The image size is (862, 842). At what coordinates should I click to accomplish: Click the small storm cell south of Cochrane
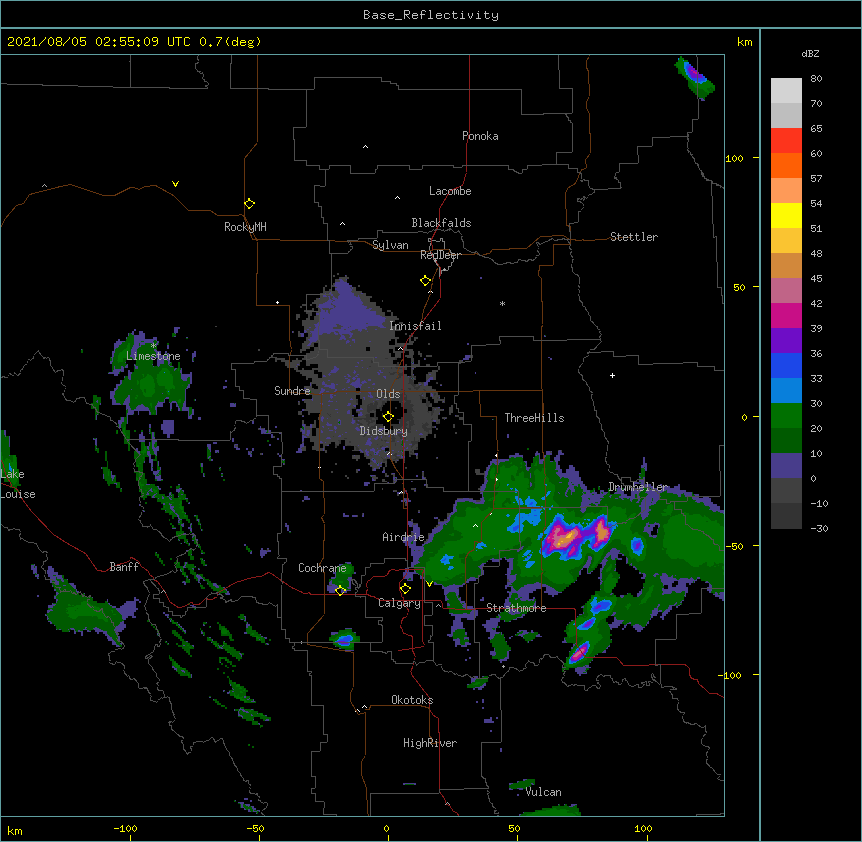(x=345, y=639)
